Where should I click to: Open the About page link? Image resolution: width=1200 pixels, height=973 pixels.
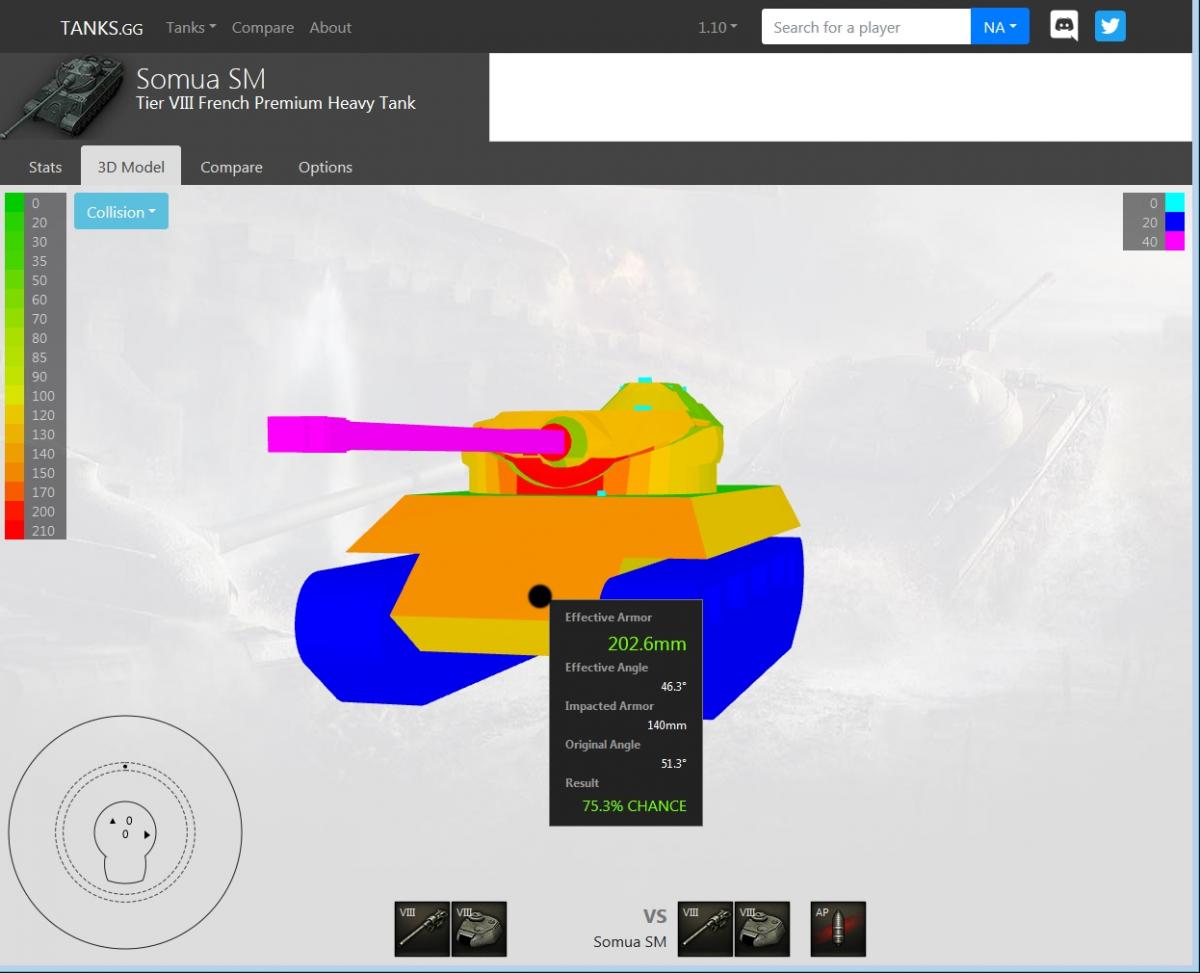(x=330, y=28)
